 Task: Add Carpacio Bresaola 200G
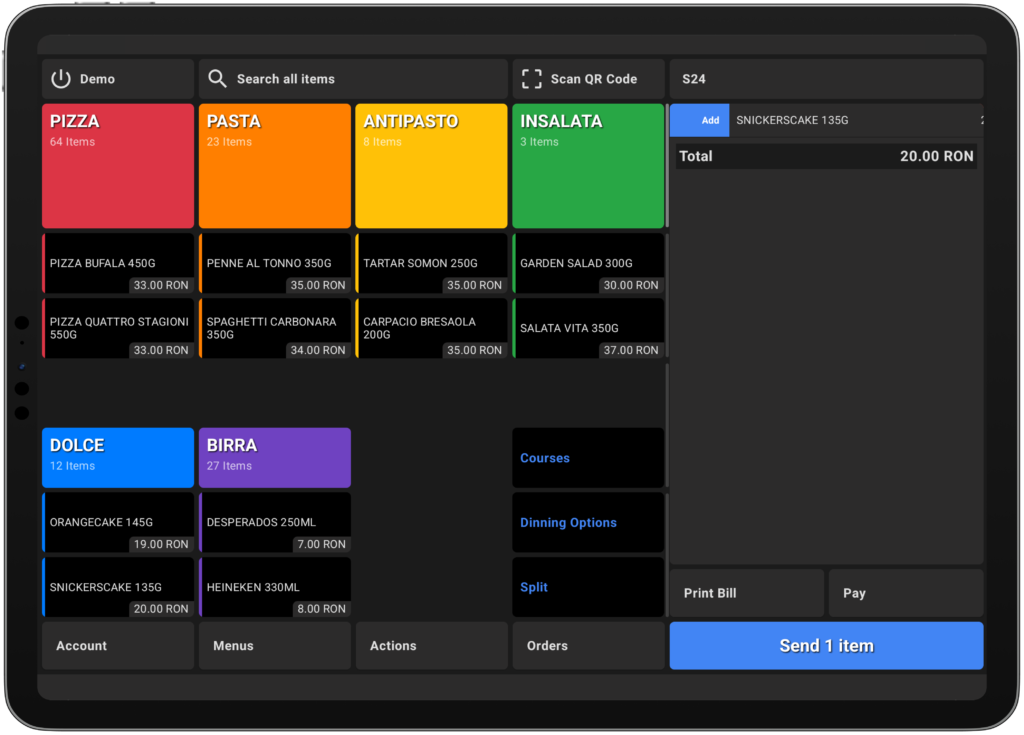point(432,328)
